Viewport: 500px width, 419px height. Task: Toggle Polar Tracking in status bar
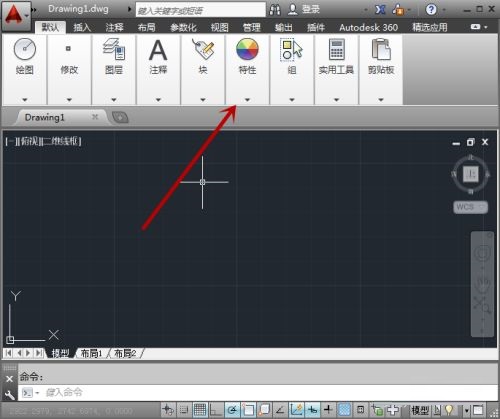point(232,410)
